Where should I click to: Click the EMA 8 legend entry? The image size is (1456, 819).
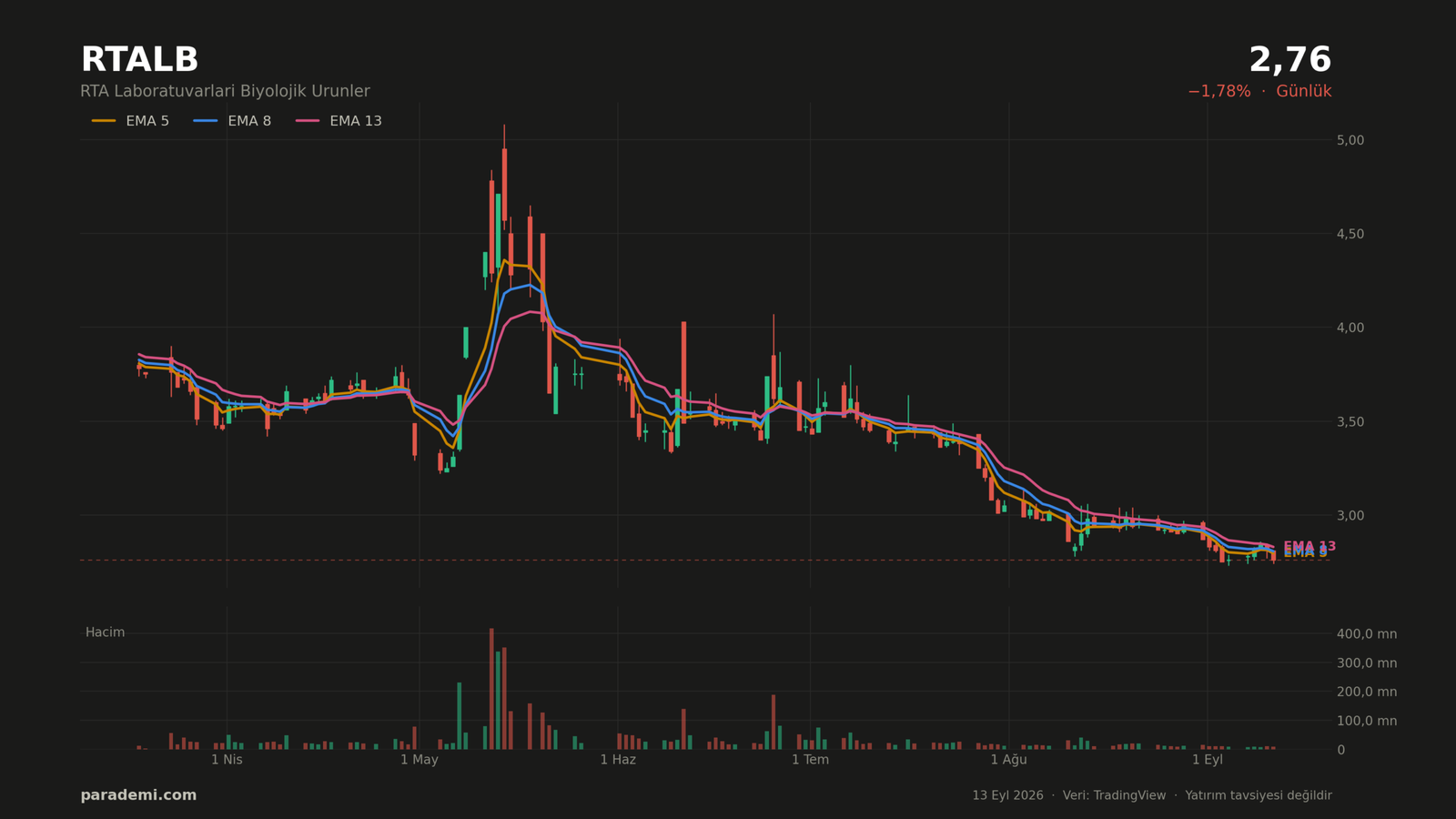pos(232,121)
